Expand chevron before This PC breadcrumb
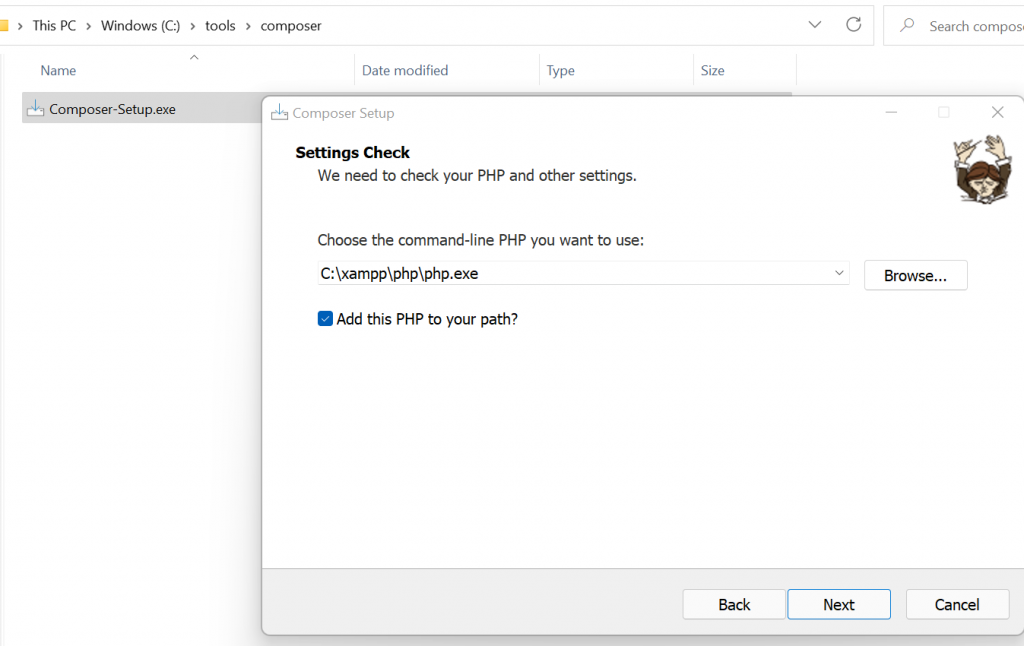1024x646 pixels. pos(20,26)
